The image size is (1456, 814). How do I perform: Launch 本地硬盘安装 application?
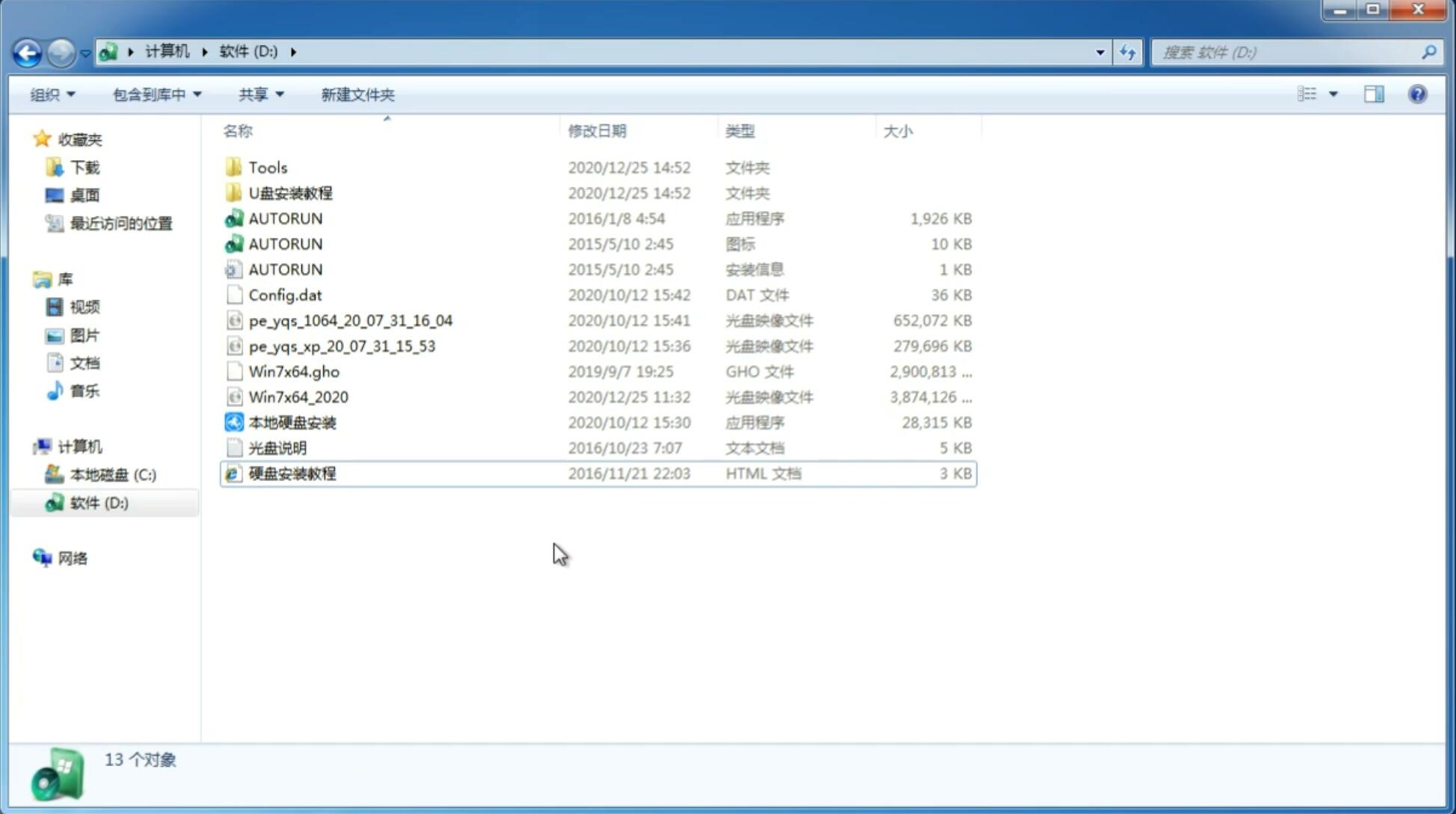pyautogui.click(x=292, y=422)
